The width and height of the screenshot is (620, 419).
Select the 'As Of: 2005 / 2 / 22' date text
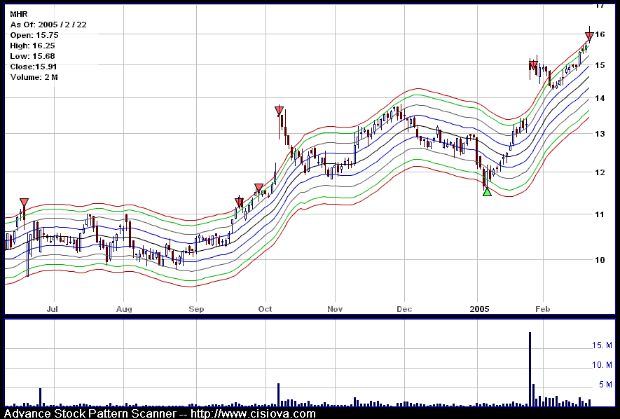48,25
